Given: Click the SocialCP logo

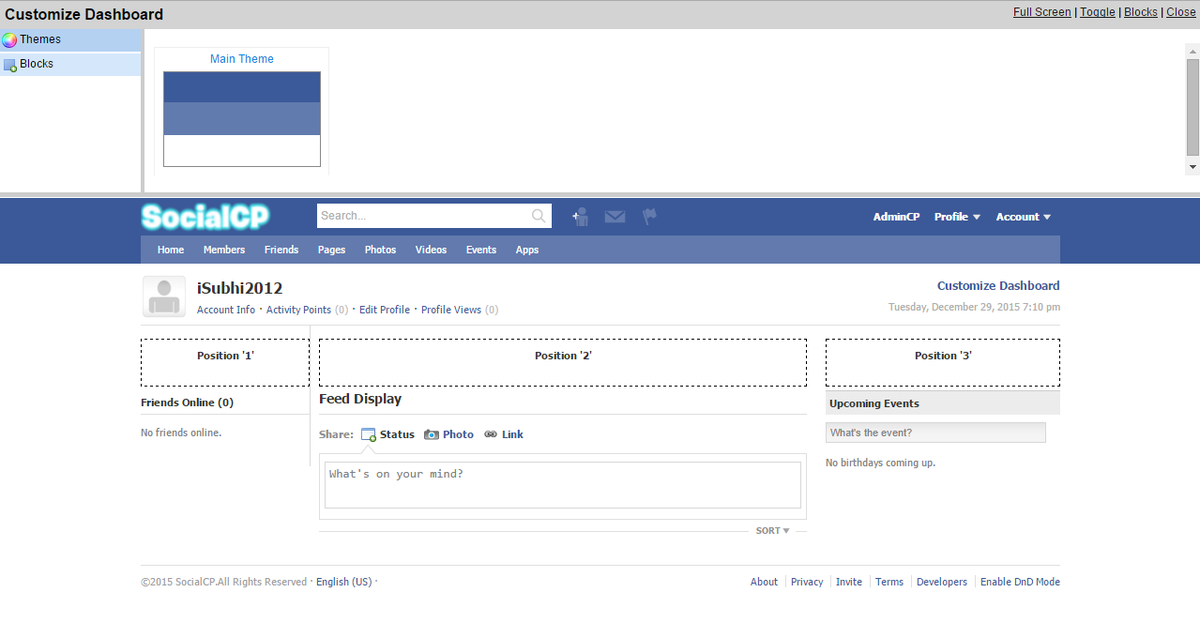Looking at the screenshot, I should point(205,216).
